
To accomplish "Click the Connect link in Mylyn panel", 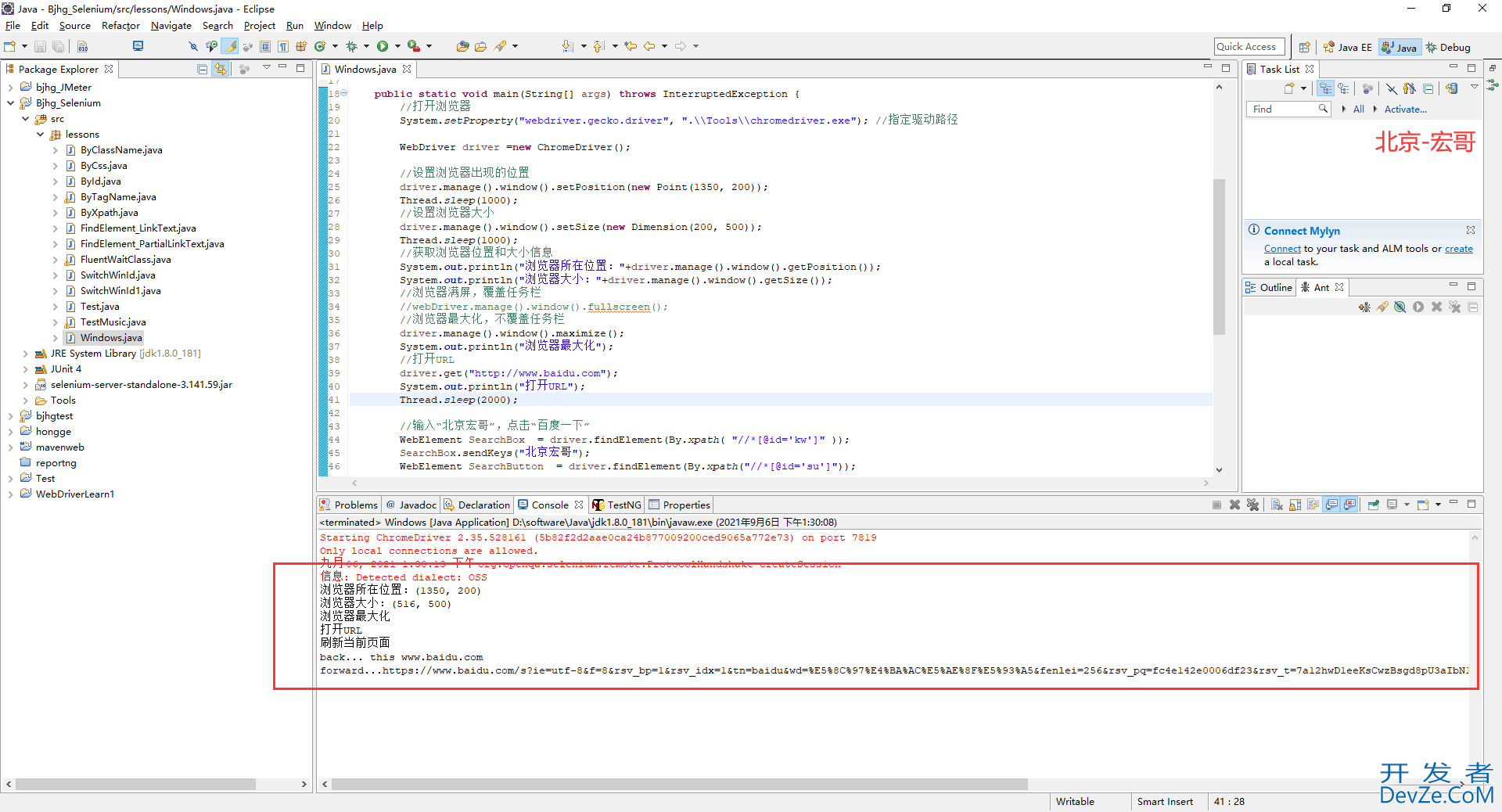I will 1282,249.
